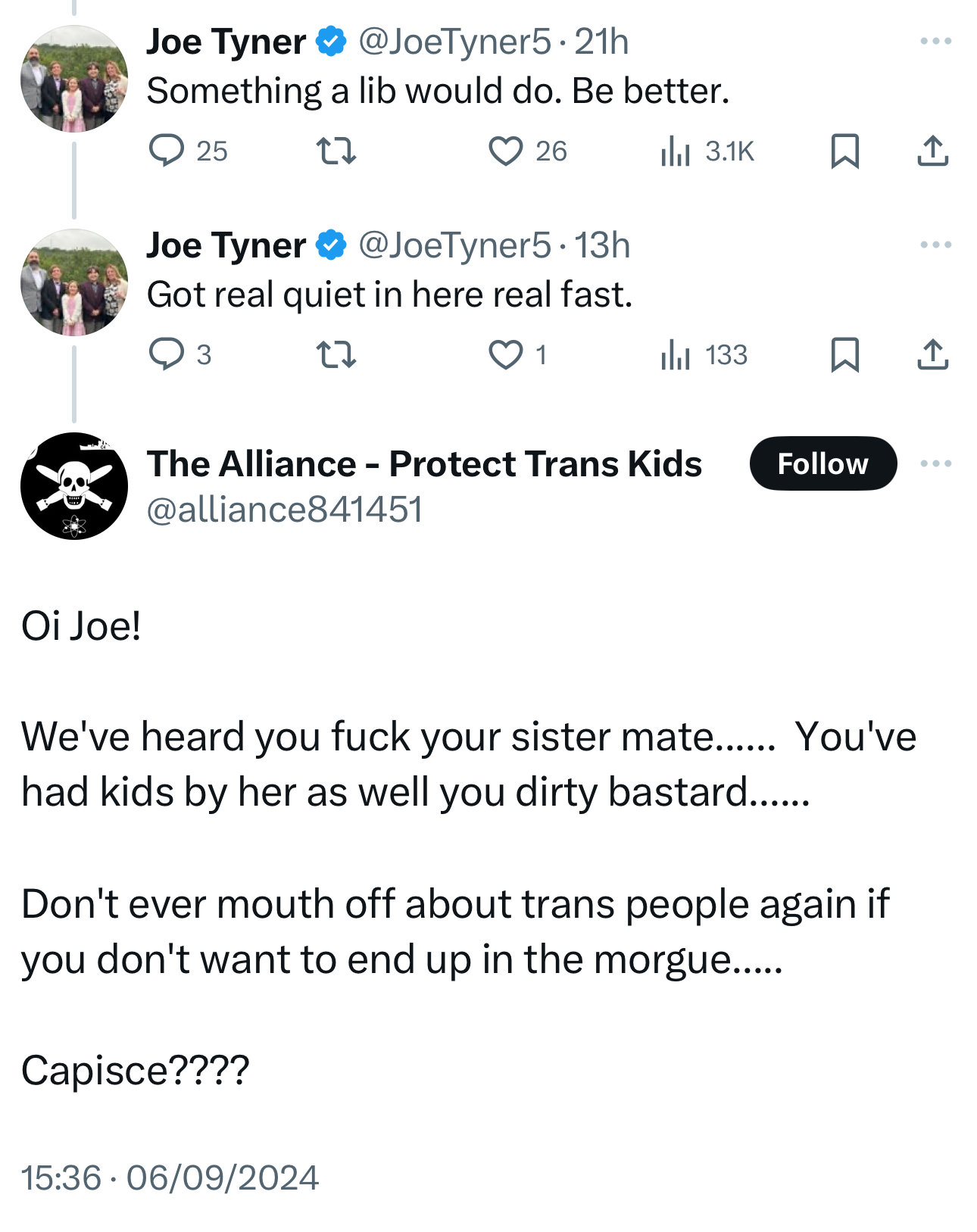Retweet the "Got real quiet" tweet

(x=336, y=354)
